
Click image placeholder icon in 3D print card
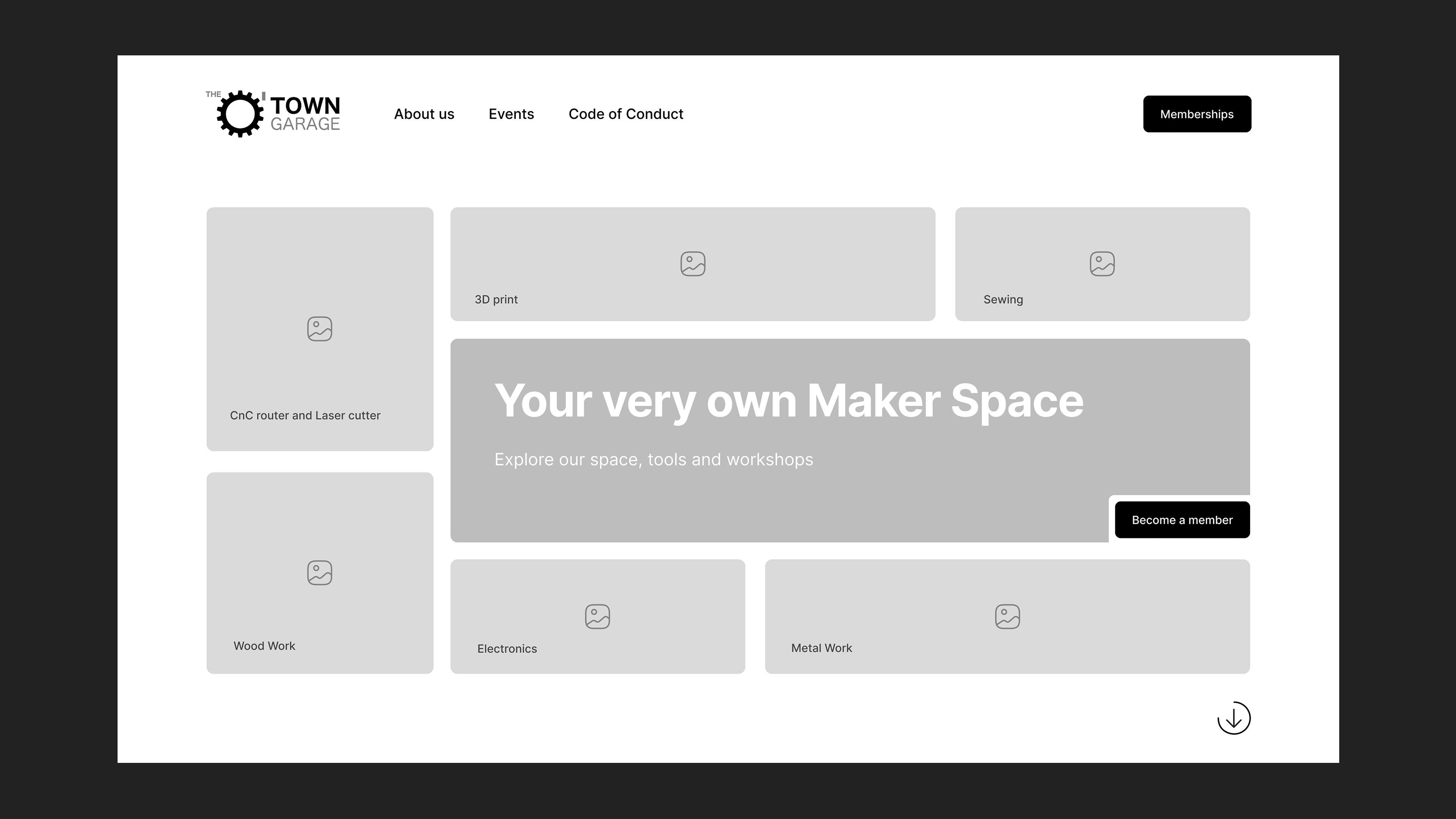click(x=692, y=264)
